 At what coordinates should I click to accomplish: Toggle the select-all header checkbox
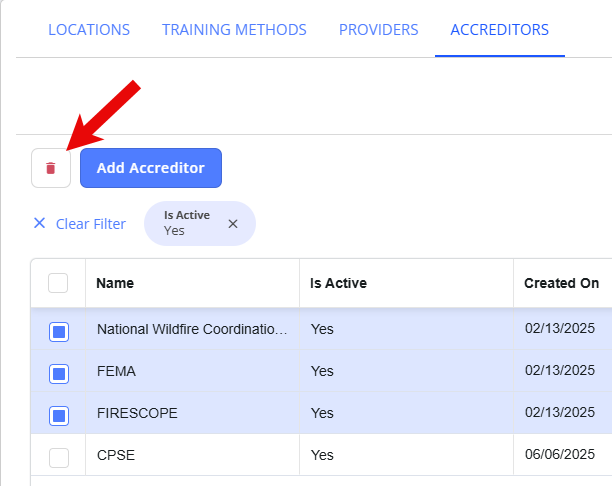tap(58, 283)
